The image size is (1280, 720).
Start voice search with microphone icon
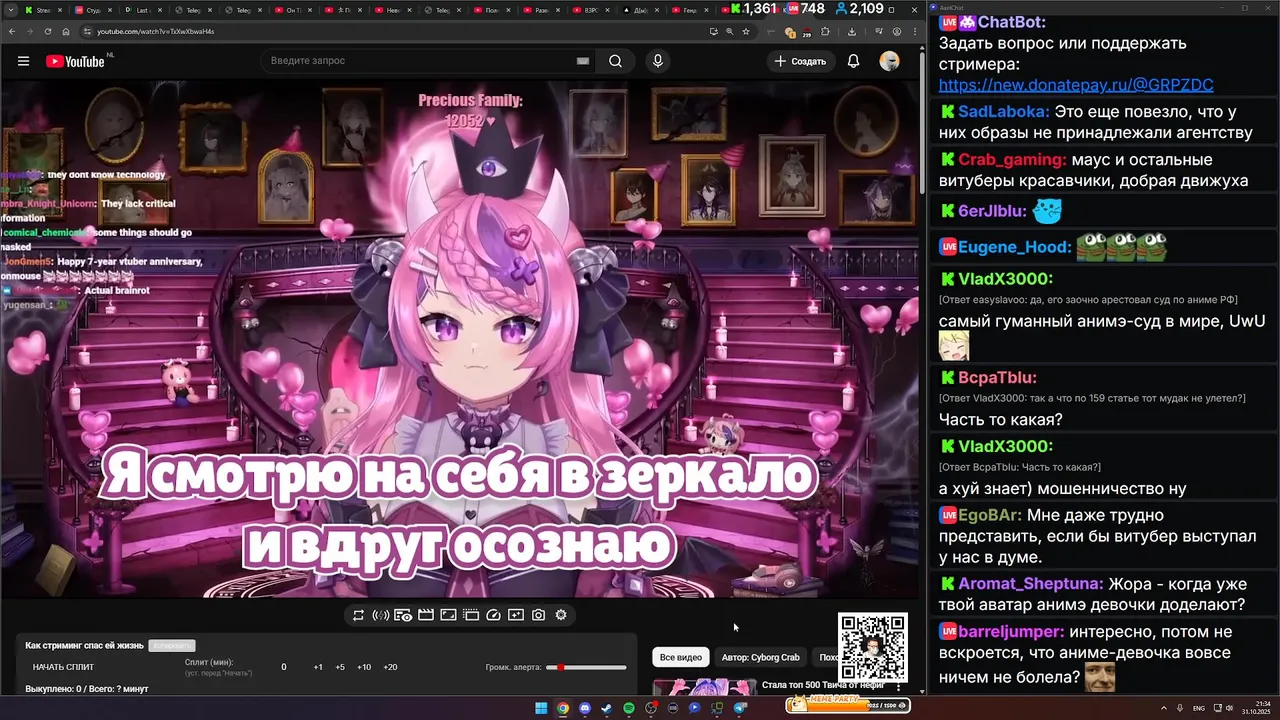tap(657, 61)
